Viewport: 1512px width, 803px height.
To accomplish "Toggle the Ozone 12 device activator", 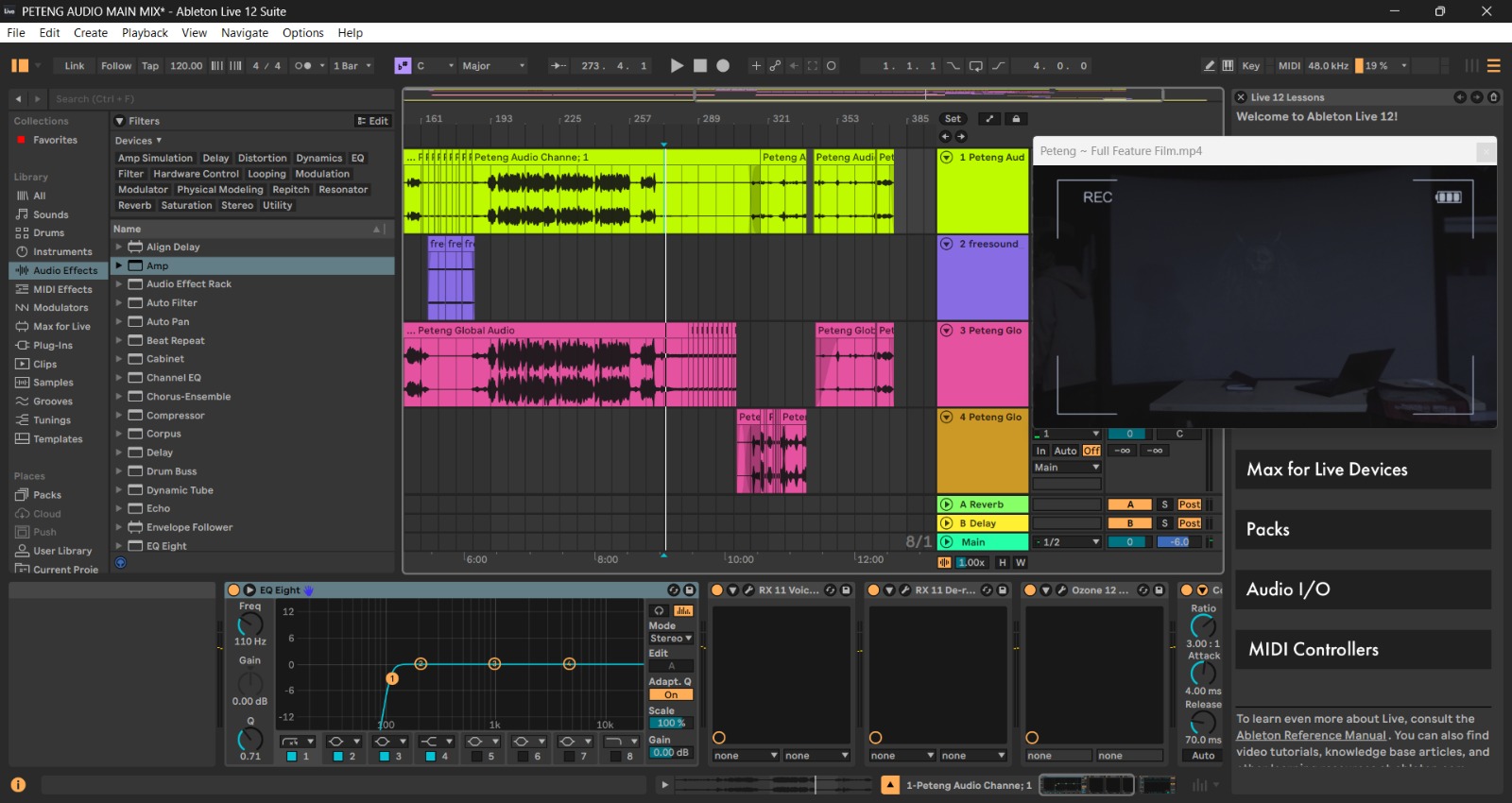I will 1030,590.
